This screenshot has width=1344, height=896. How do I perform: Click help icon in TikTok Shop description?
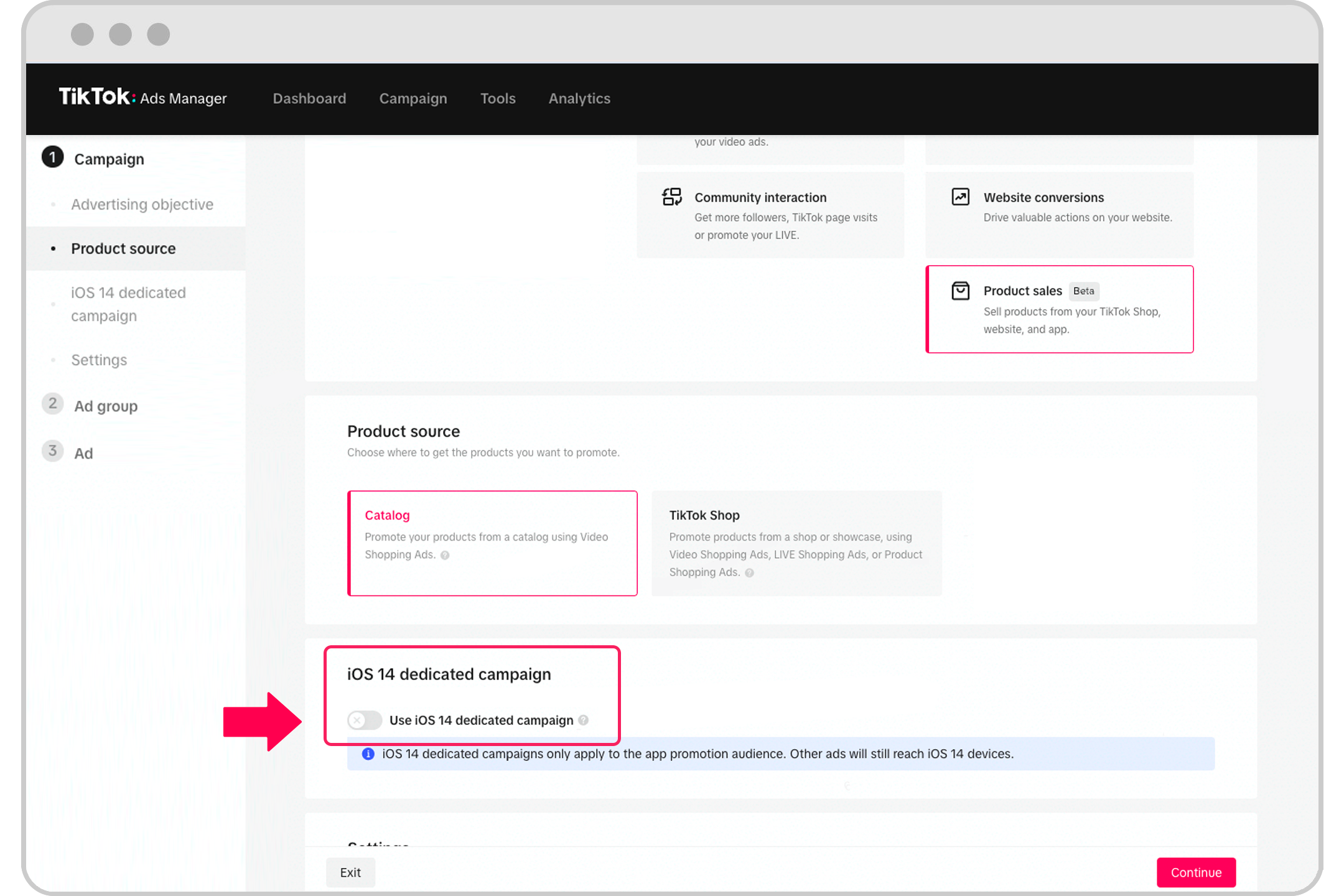click(x=749, y=573)
